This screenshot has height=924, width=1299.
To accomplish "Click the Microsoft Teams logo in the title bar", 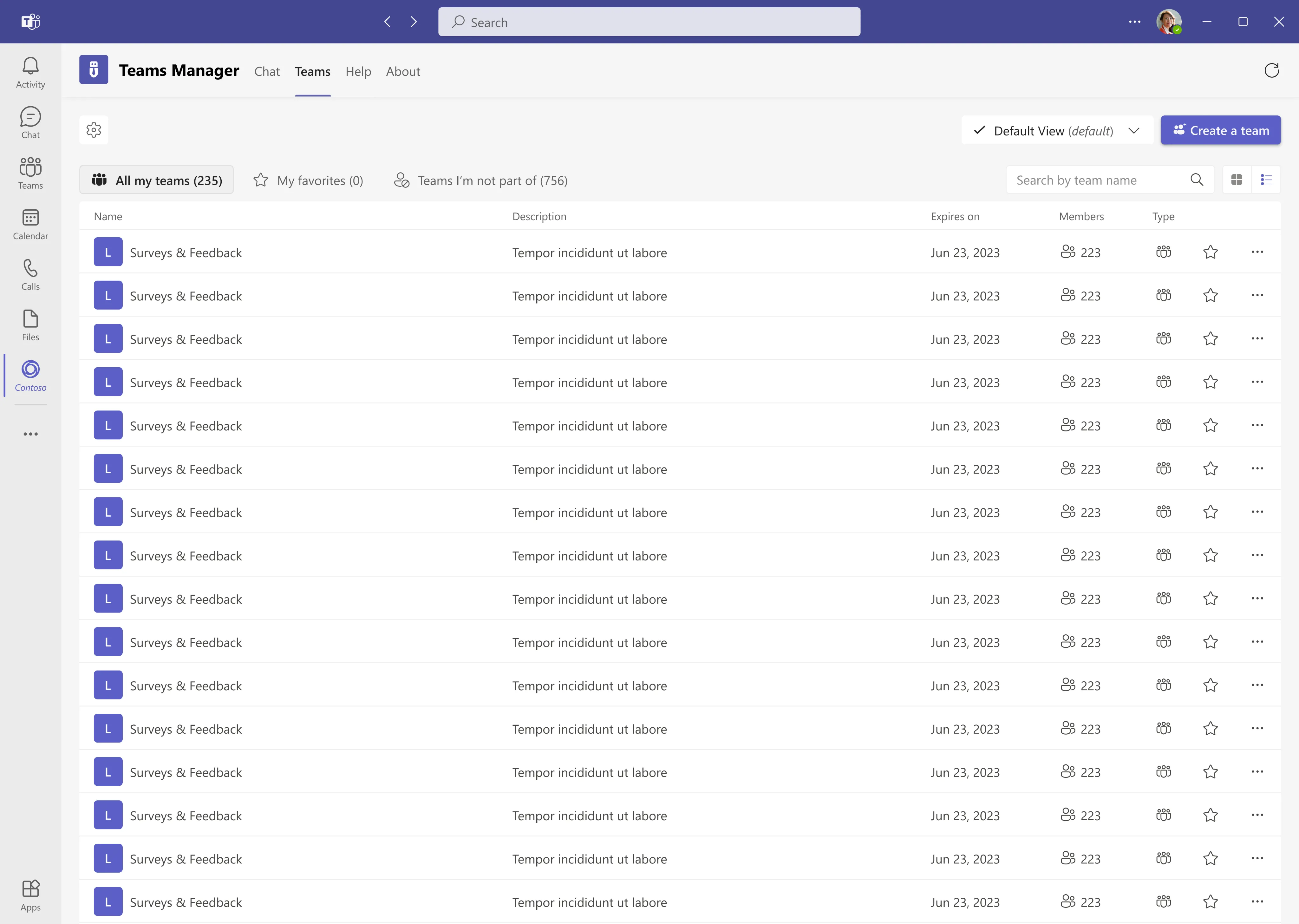I will [31, 22].
